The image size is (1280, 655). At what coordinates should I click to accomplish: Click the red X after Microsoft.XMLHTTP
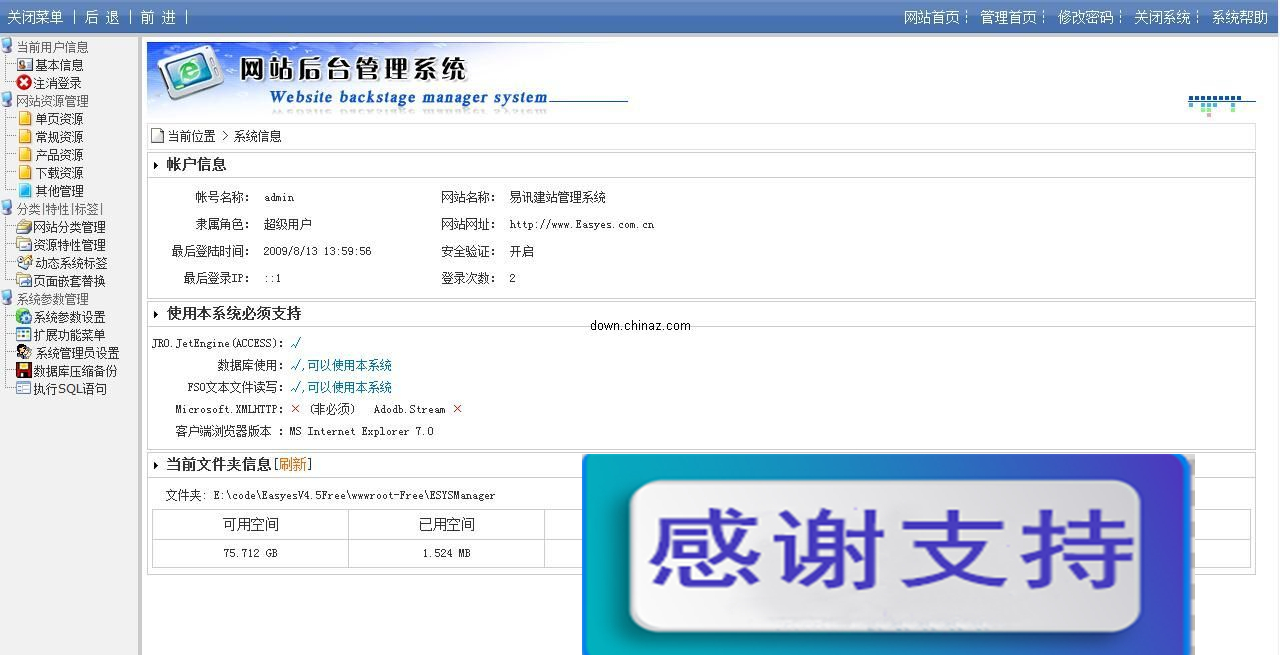pos(295,409)
